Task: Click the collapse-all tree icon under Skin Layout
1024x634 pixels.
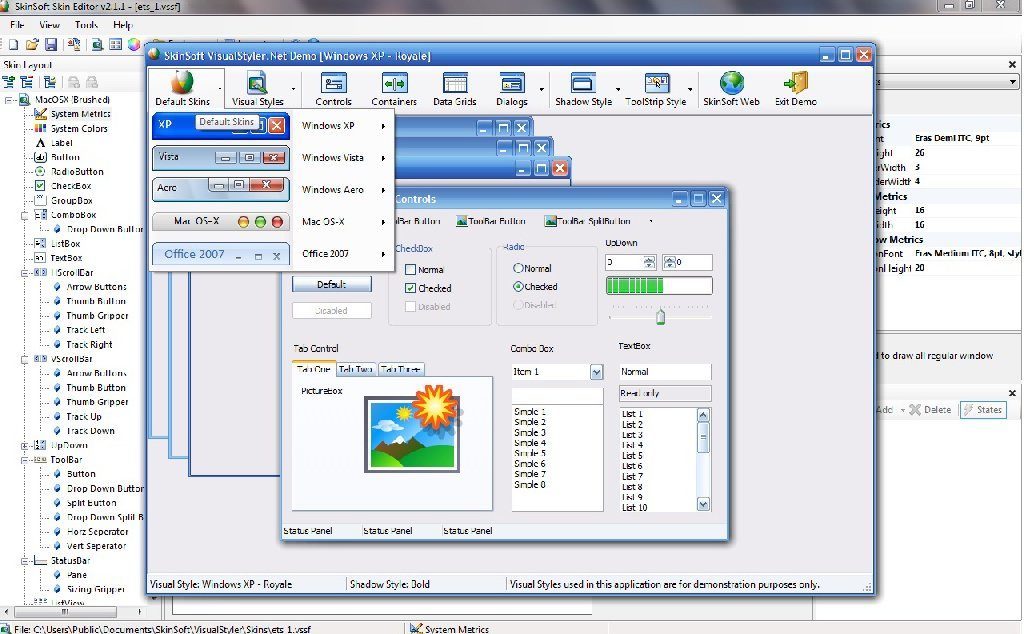Action: click(x=27, y=82)
